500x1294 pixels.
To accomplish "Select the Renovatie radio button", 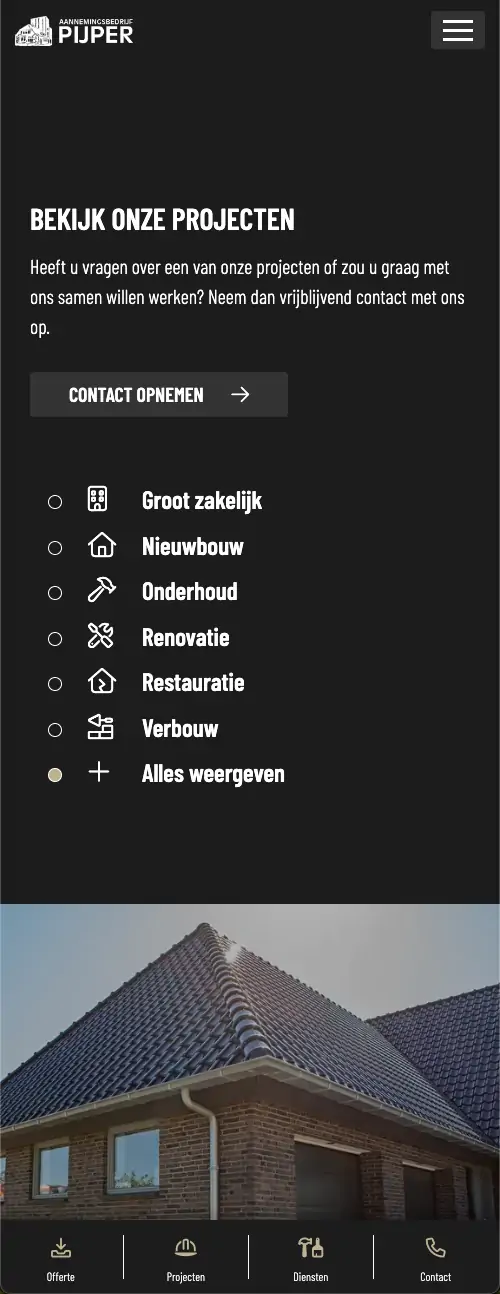I will pos(55,639).
